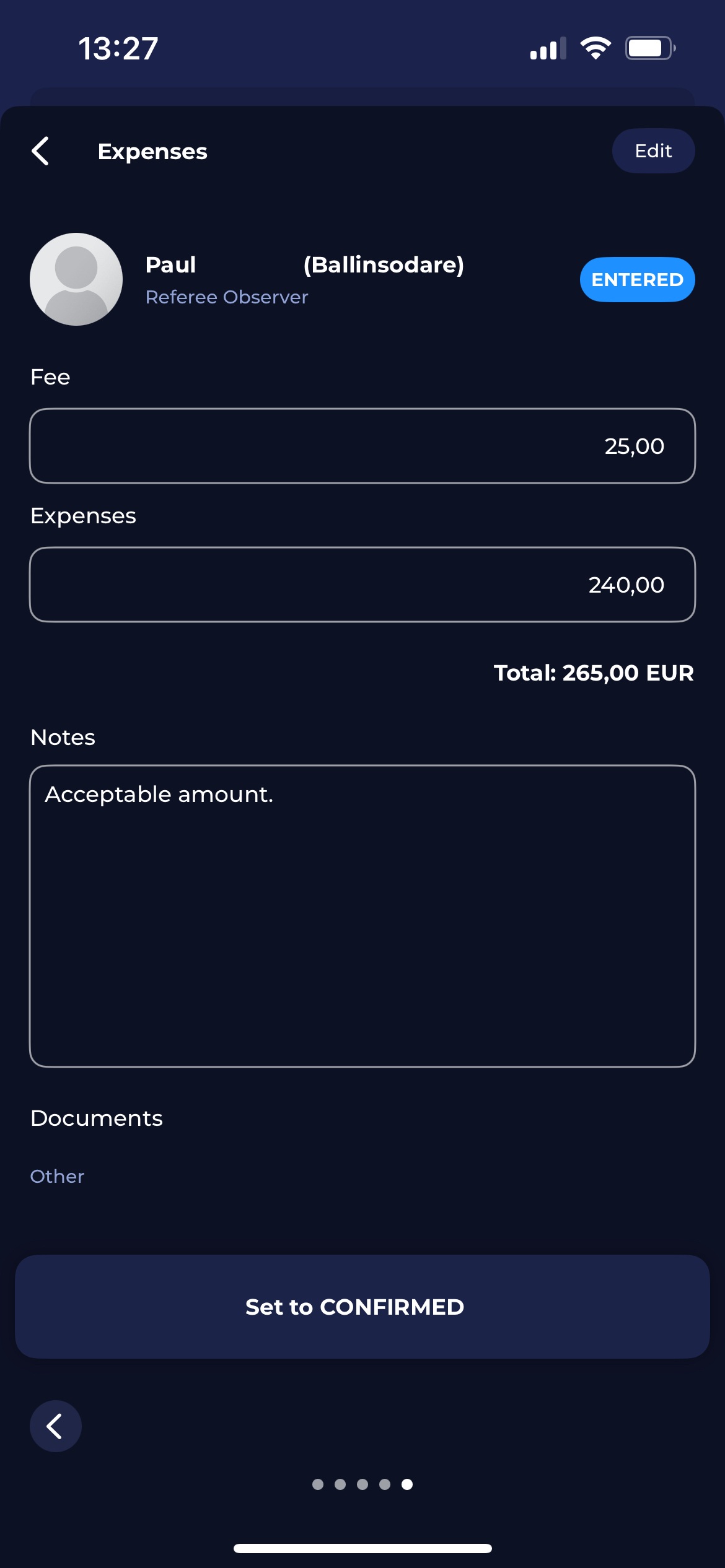Tap the second page indicator dot
This screenshot has height=1568, width=725.
click(340, 1484)
